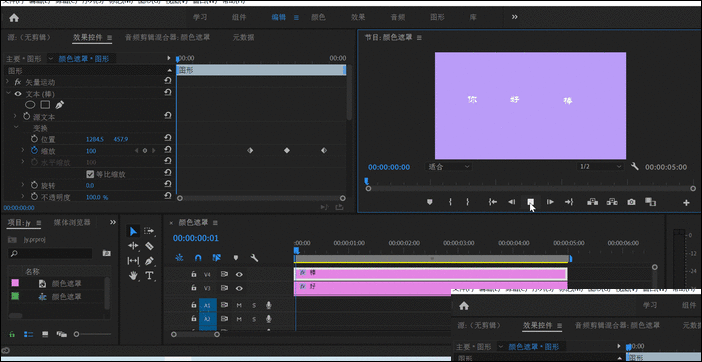Switch to 图形 workspace
702x362 pixels.
pyautogui.click(x=437, y=17)
